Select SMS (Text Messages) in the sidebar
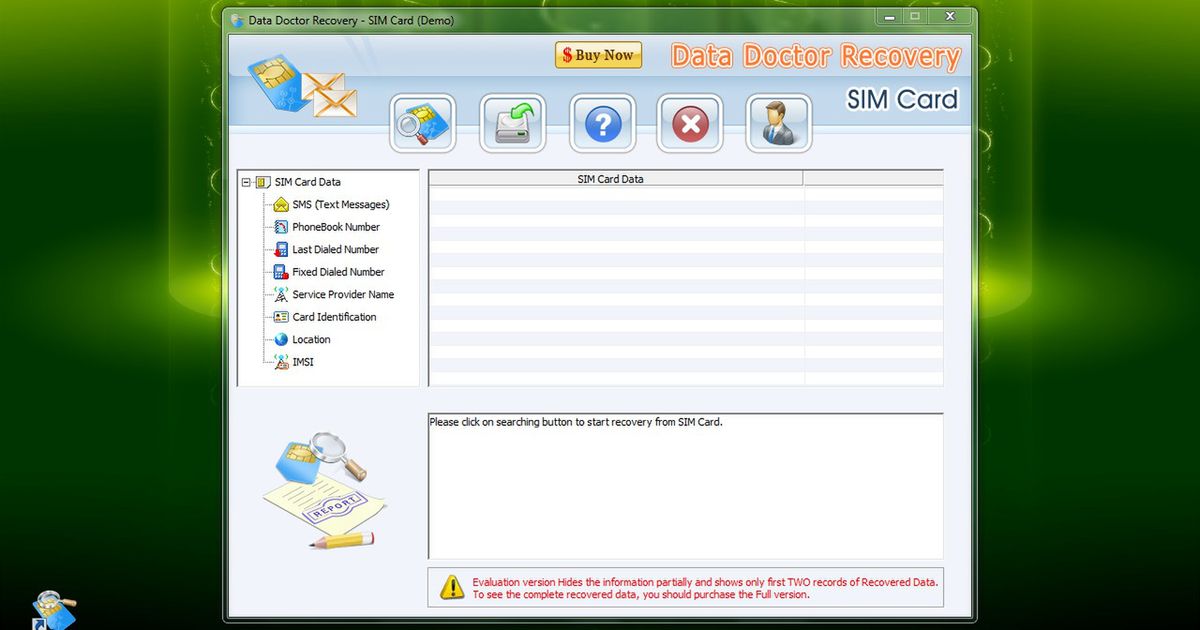Viewport: 1200px width, 630px height. 333,204
